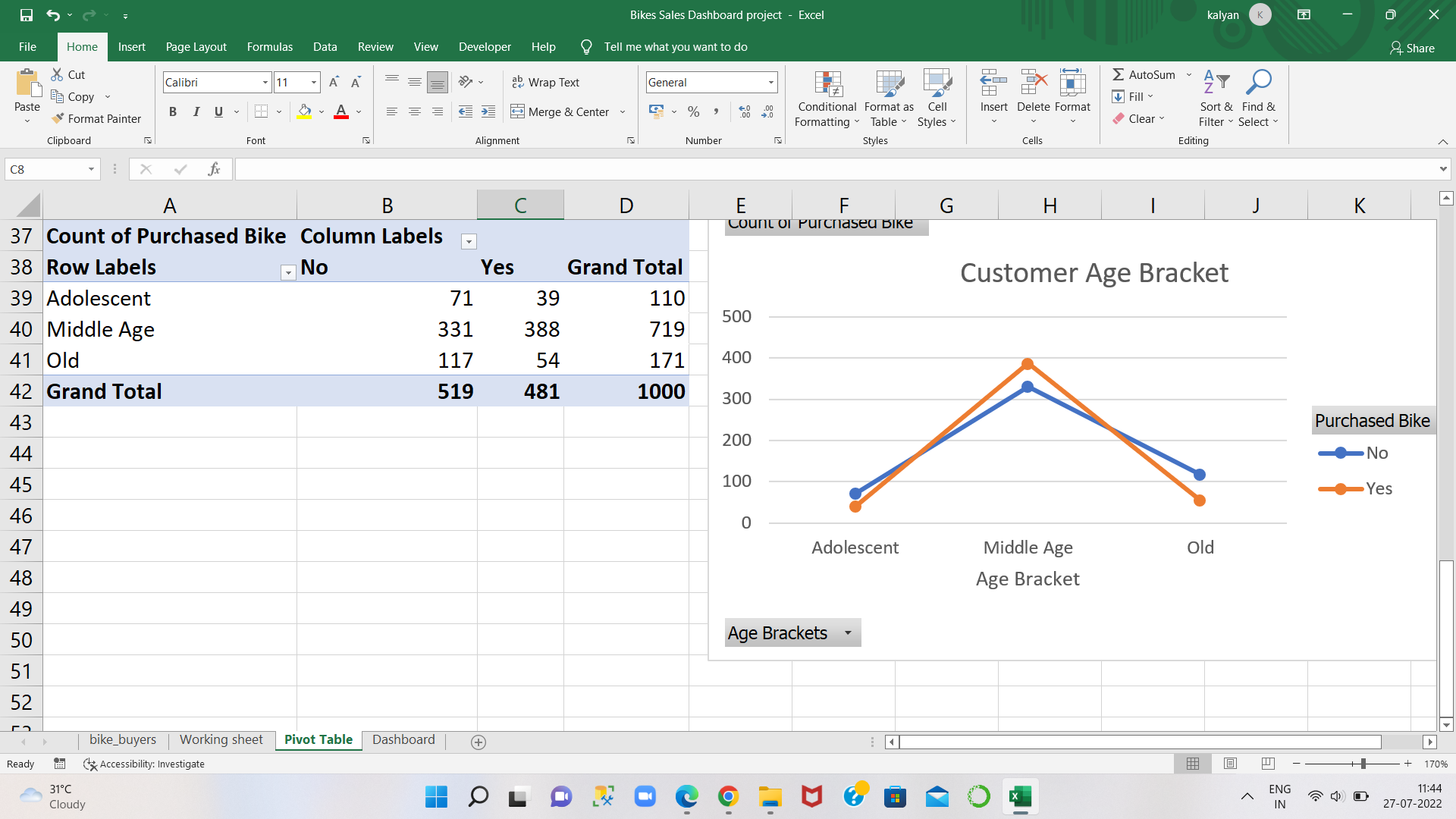Switch to the Dashboard sheet tab

[x=403, y=739]
